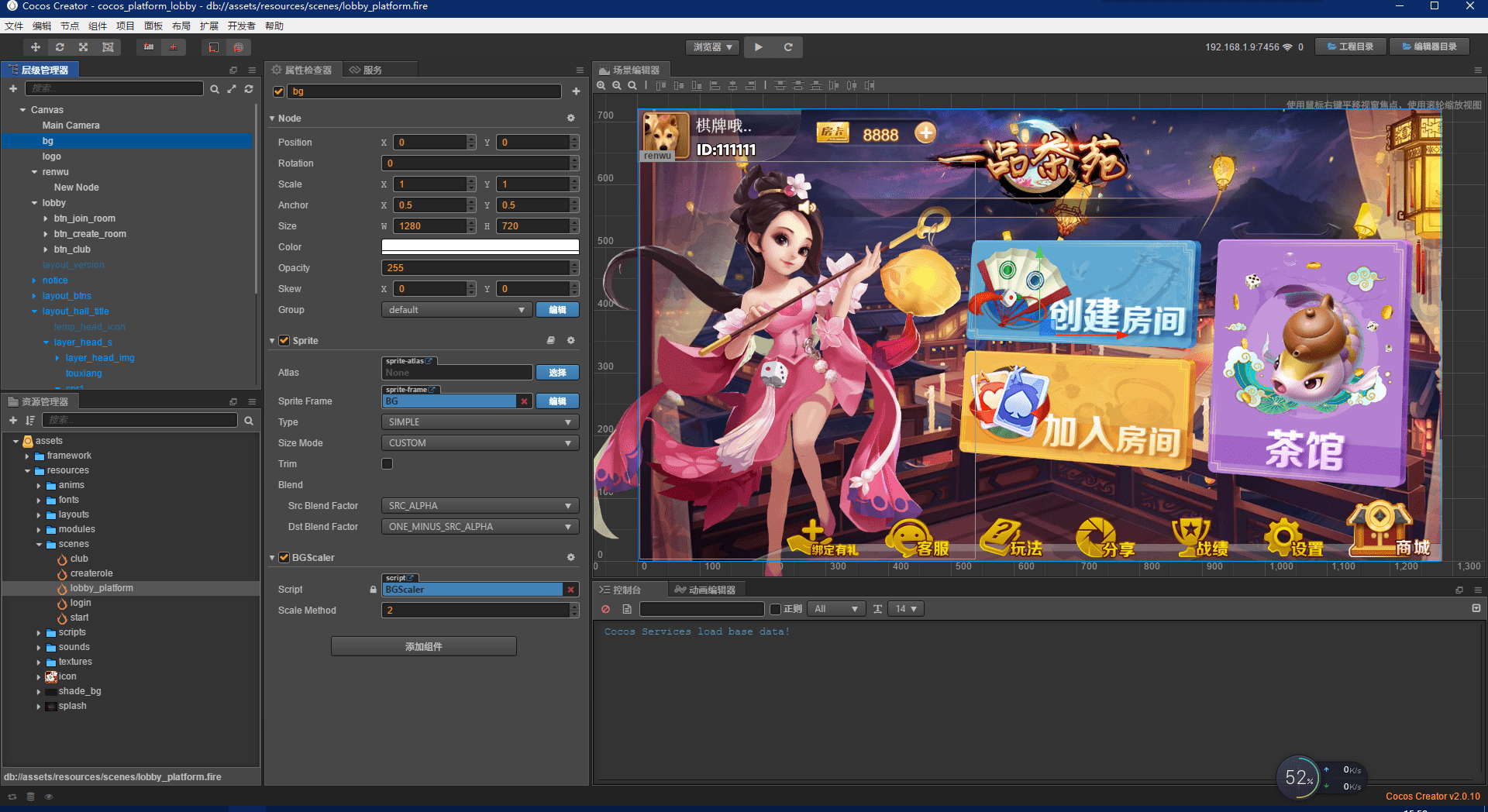Click the hierarchy search magnifier icon
The width and height of the screenshot is (1488, 812).
coord(215,89)
